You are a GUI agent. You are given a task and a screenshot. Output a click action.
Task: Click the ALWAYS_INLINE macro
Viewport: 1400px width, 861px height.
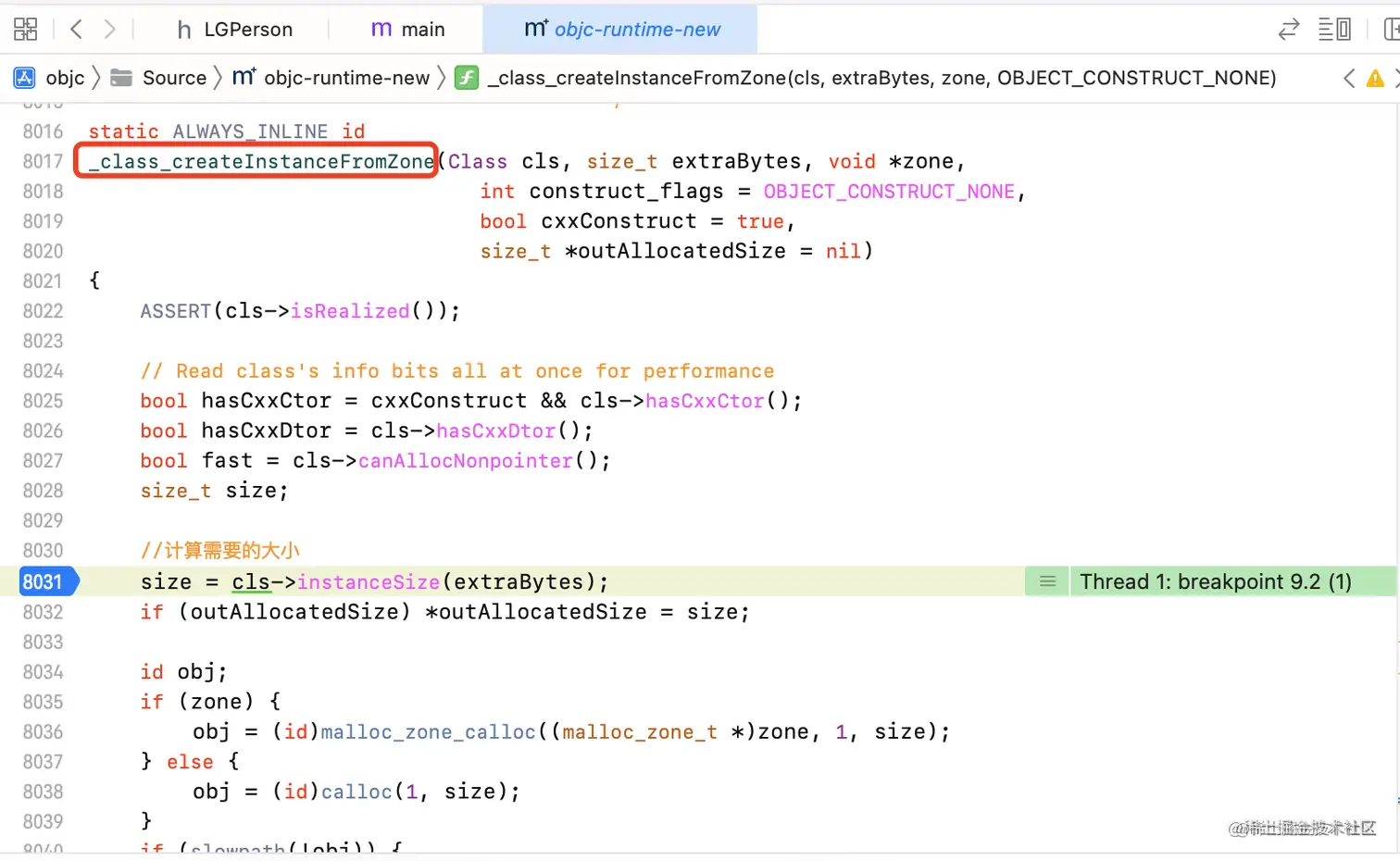pyautogui.click(x=250, y=131)
